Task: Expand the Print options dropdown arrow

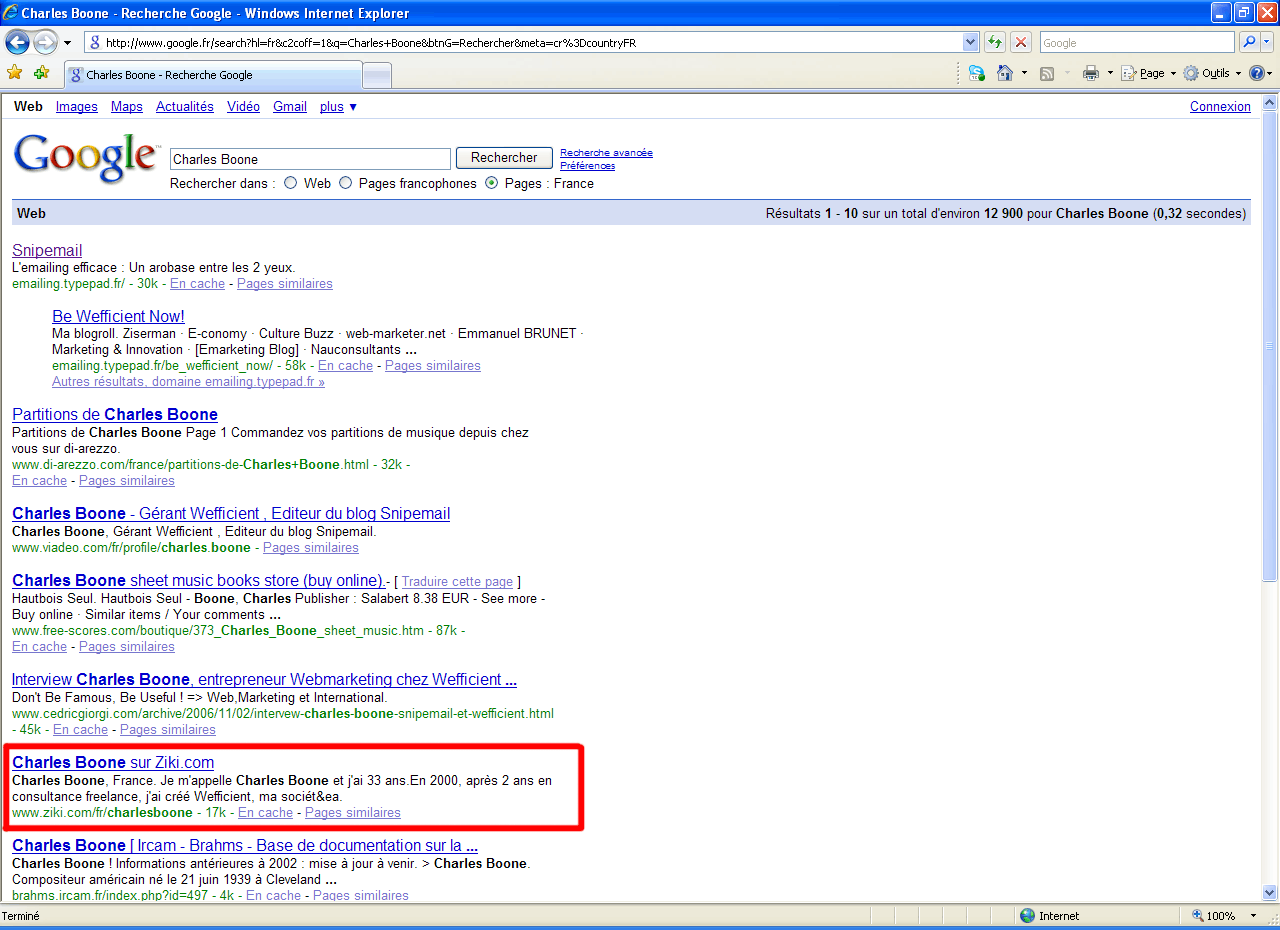Action: [1110, 73]
